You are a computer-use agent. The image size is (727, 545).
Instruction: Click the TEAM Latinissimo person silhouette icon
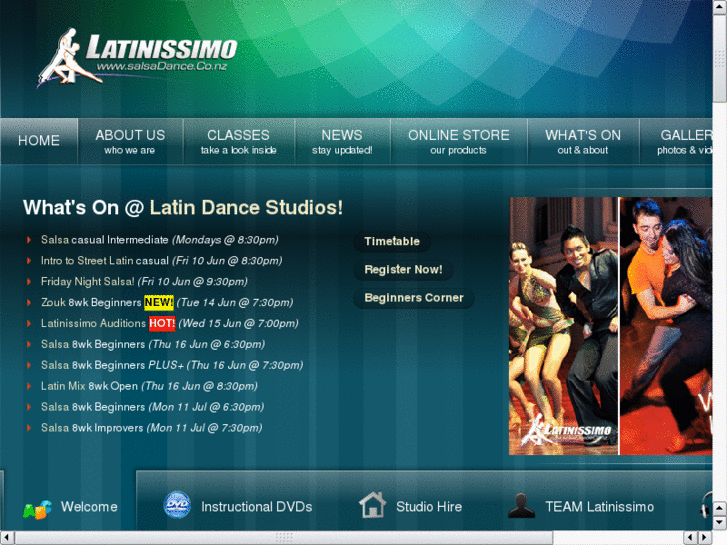[x=522, y=506]
